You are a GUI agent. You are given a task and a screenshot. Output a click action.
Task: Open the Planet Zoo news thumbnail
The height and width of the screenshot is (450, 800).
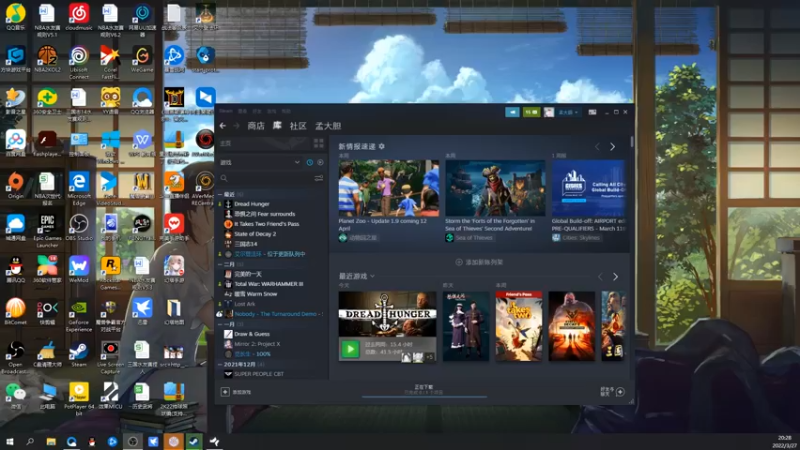coord(389,188)
